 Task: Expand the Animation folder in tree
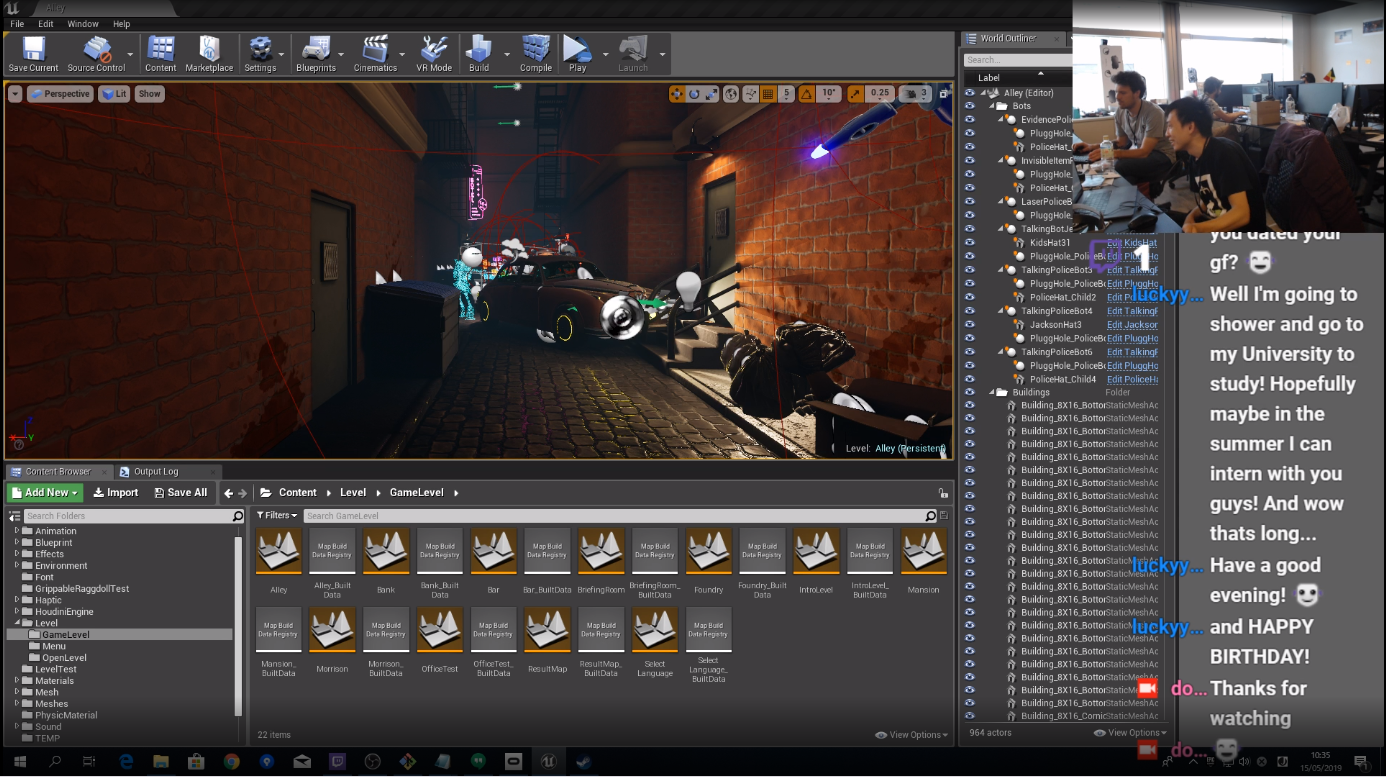pos(17,531)
